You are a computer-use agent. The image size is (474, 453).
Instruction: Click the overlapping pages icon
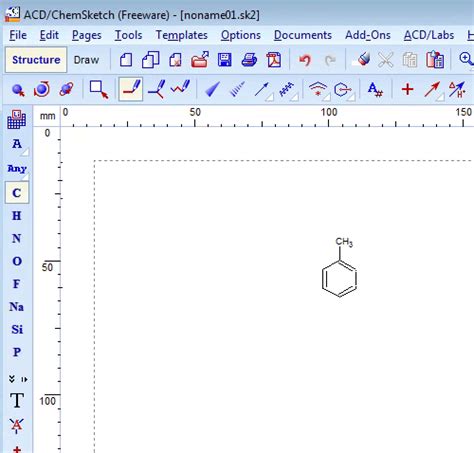[x=151, y=60]
